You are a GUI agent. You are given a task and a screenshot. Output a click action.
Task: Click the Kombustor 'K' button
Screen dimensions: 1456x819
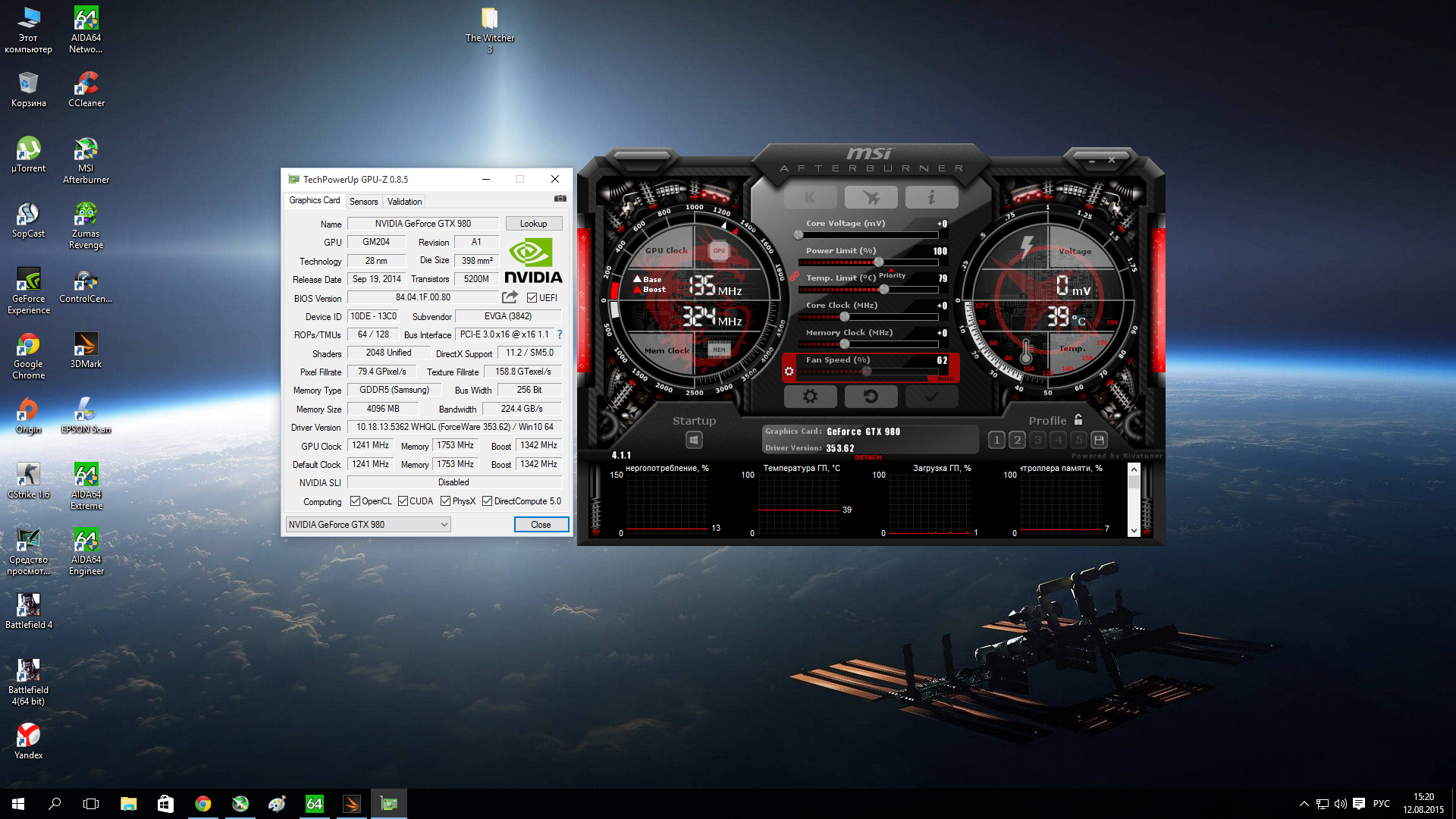(810, 198)
